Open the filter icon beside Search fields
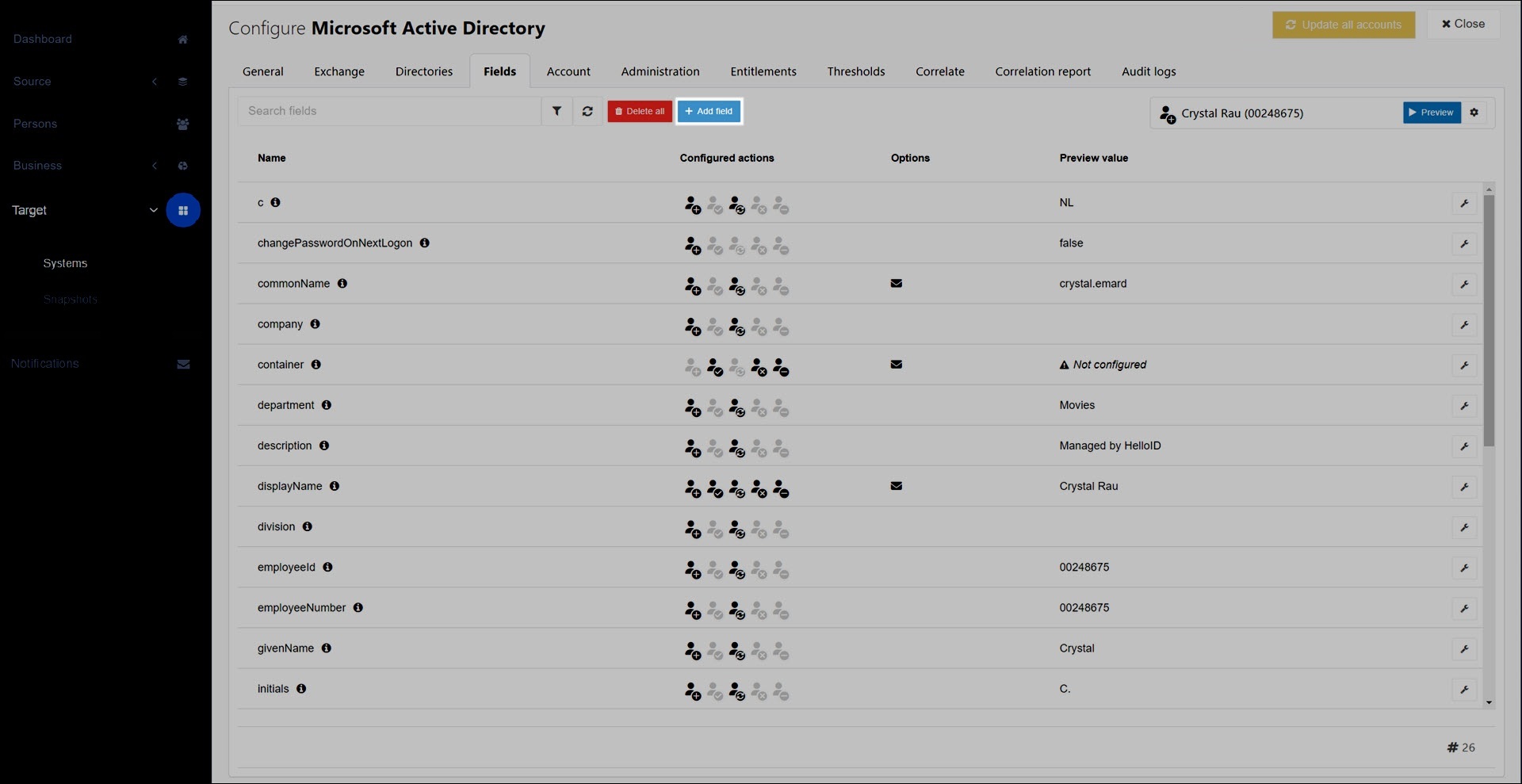 pos(556,111)
